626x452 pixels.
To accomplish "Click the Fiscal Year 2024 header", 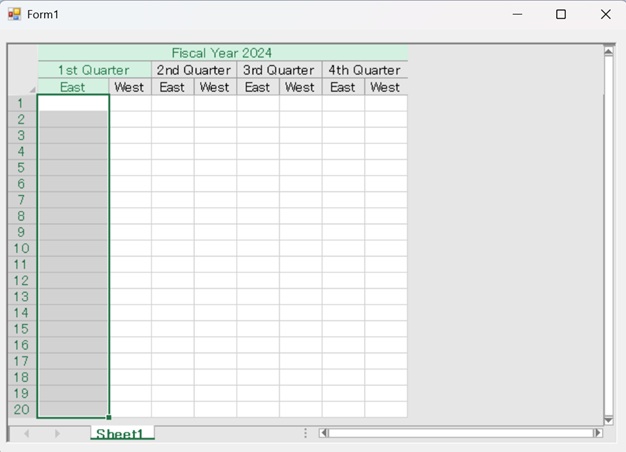I will click(223, 53).
